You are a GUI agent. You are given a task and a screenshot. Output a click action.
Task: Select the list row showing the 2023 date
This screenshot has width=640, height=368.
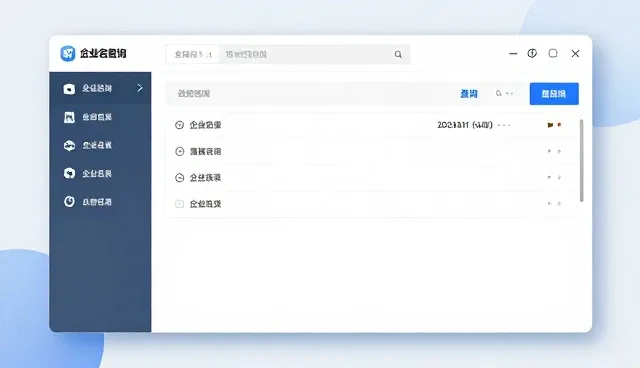tap(372, 125)
